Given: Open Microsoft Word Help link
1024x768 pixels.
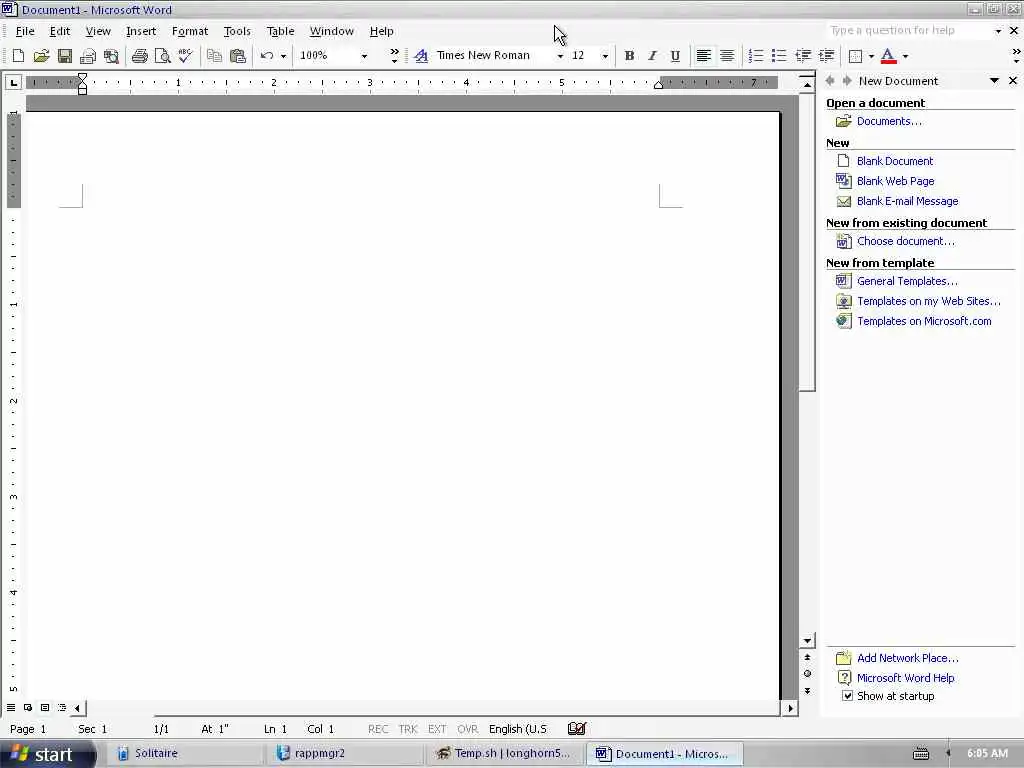Looking at the screenshot, I should tap(905, 678).
